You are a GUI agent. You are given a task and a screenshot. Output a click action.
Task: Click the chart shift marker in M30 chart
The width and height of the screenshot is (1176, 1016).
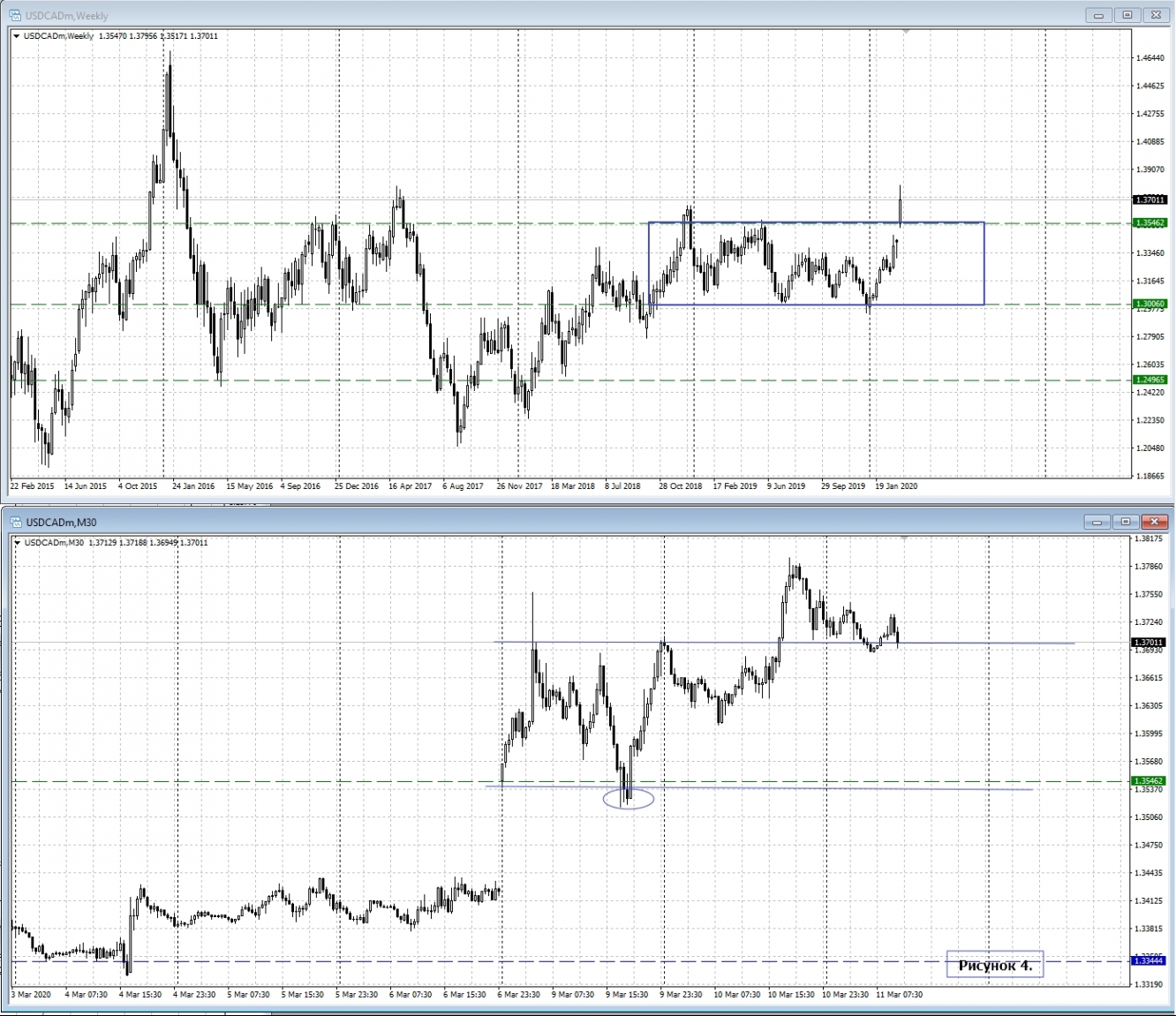pos(904,537)
